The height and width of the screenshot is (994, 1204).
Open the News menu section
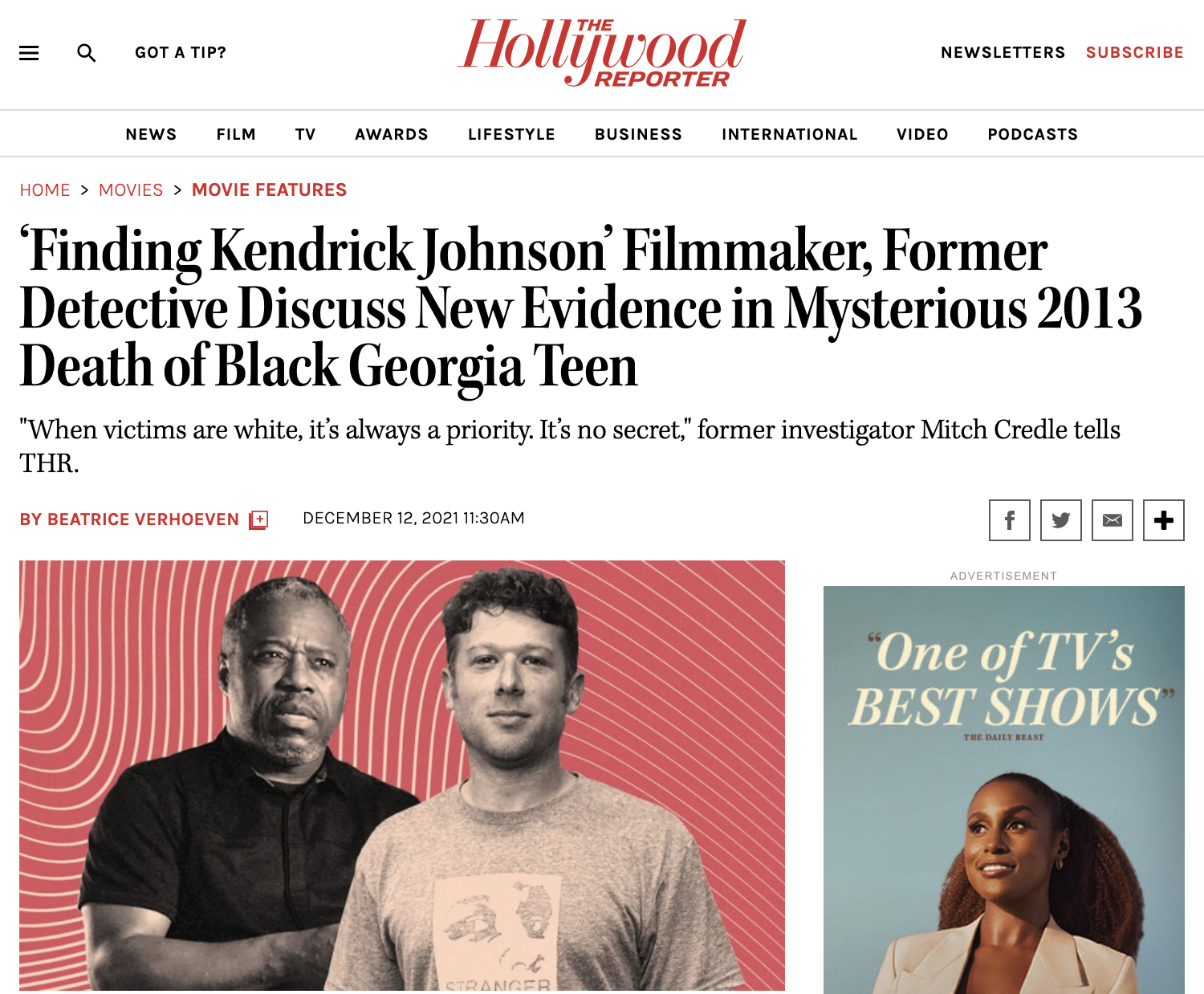coord(151,134)
